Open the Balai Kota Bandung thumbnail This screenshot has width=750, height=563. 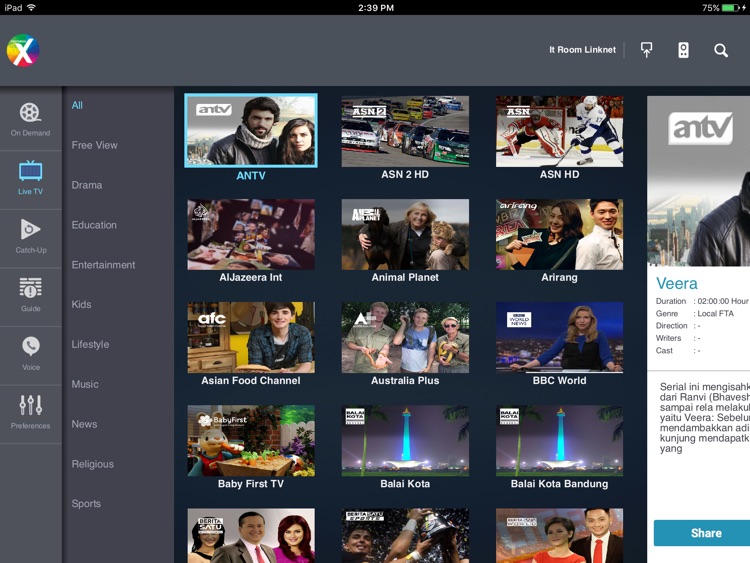click(x=559, y=441)
